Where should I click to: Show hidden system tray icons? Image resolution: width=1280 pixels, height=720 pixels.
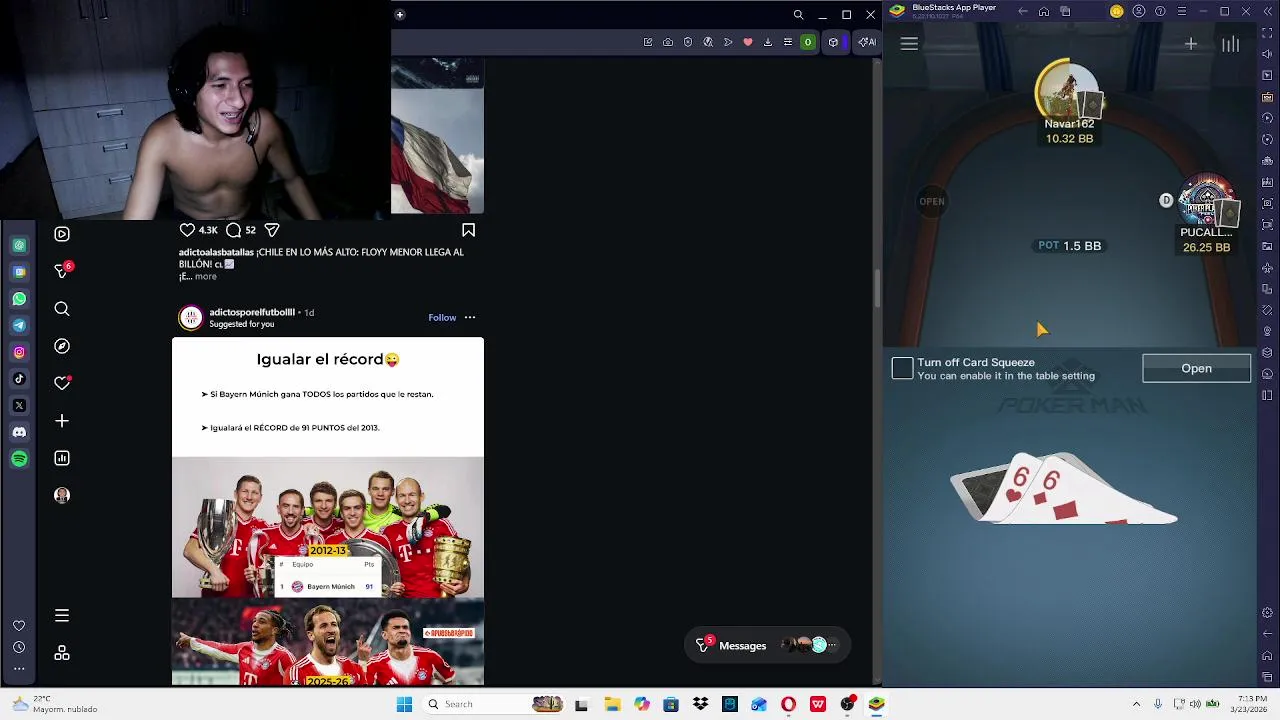coord(1136,704)
